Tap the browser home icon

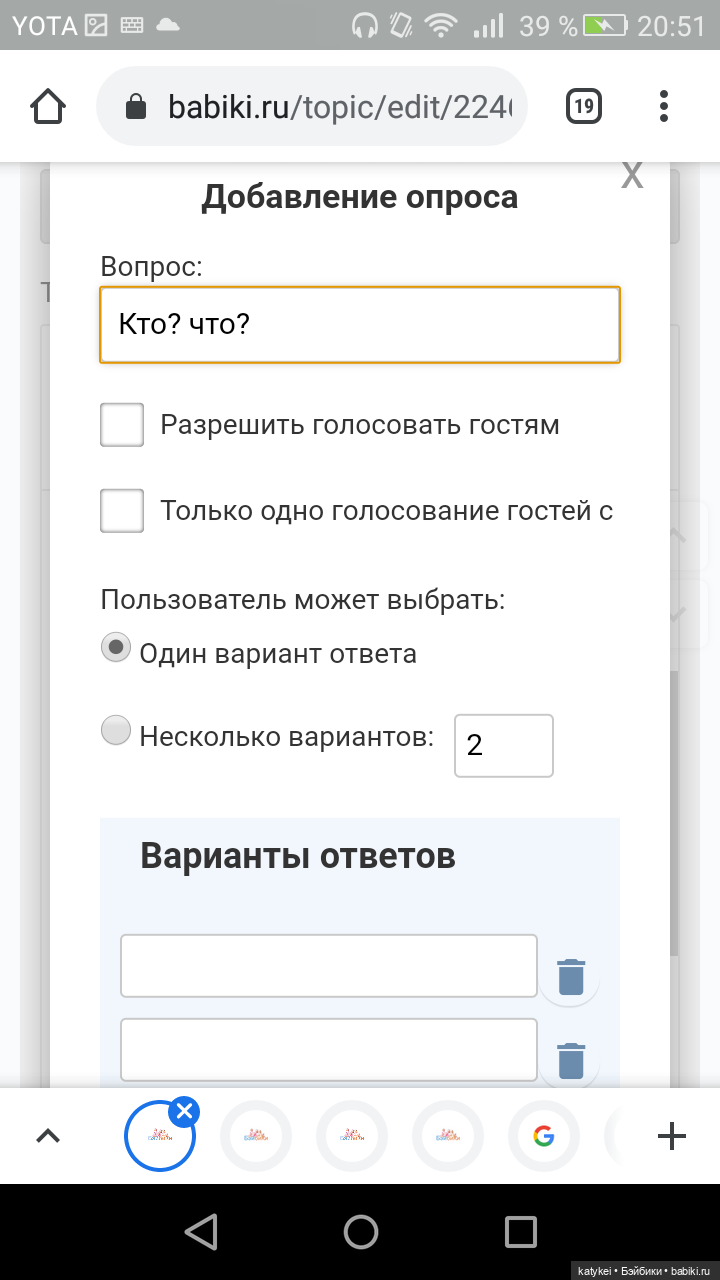[x=49, y=106]
